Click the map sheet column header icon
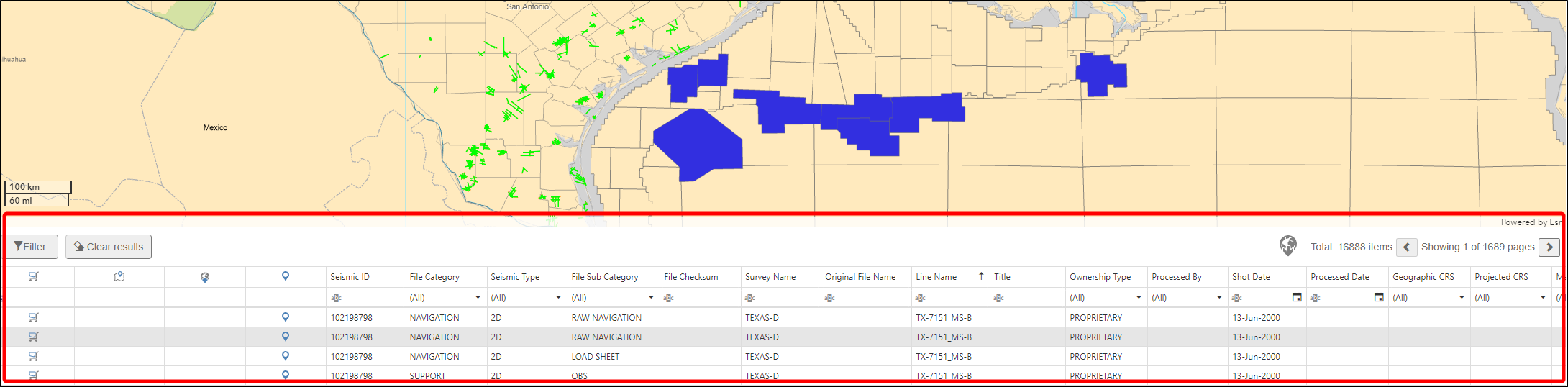 pos(119,277)
